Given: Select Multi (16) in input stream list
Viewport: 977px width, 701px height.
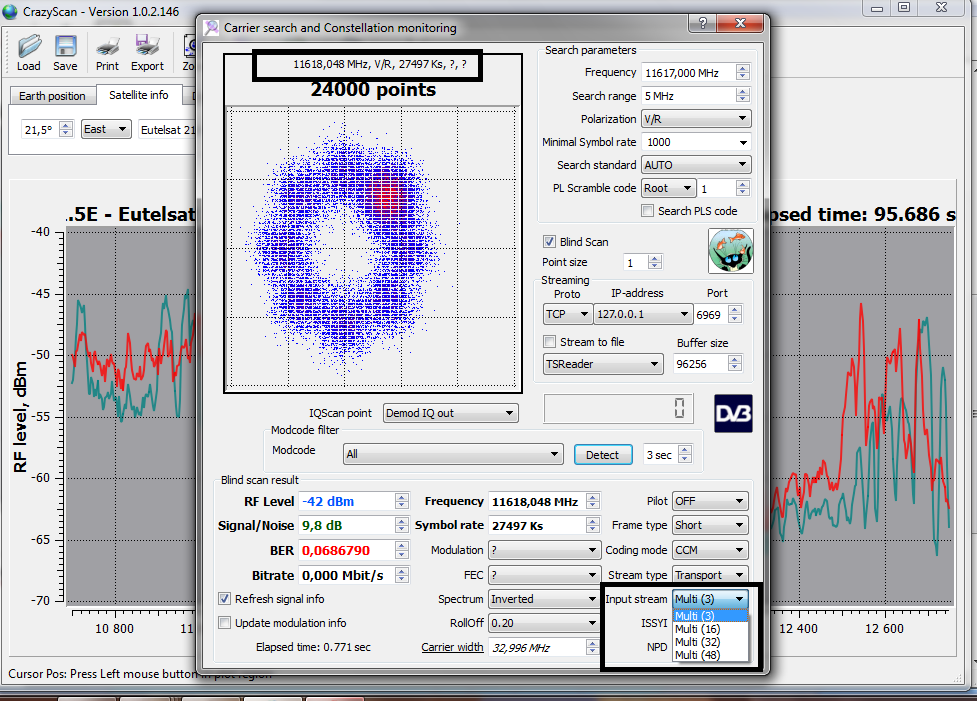Looking at the screenshot, I should coord(697,629).
